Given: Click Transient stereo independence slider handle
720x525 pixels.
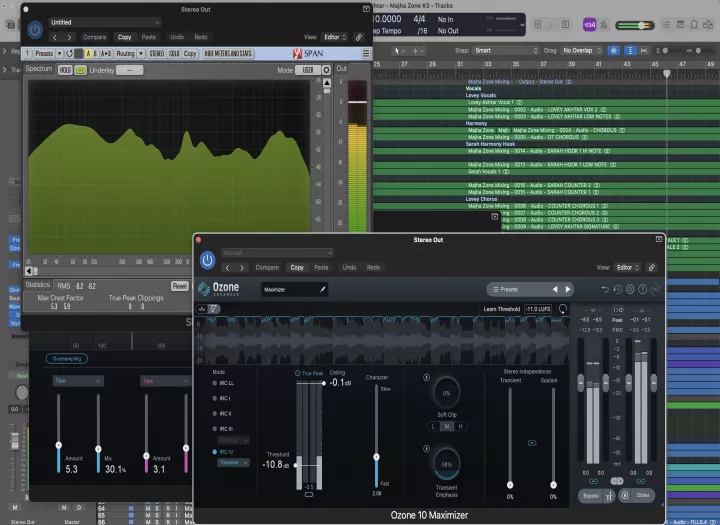Looking at the screenshot, I should click(510, 485).
